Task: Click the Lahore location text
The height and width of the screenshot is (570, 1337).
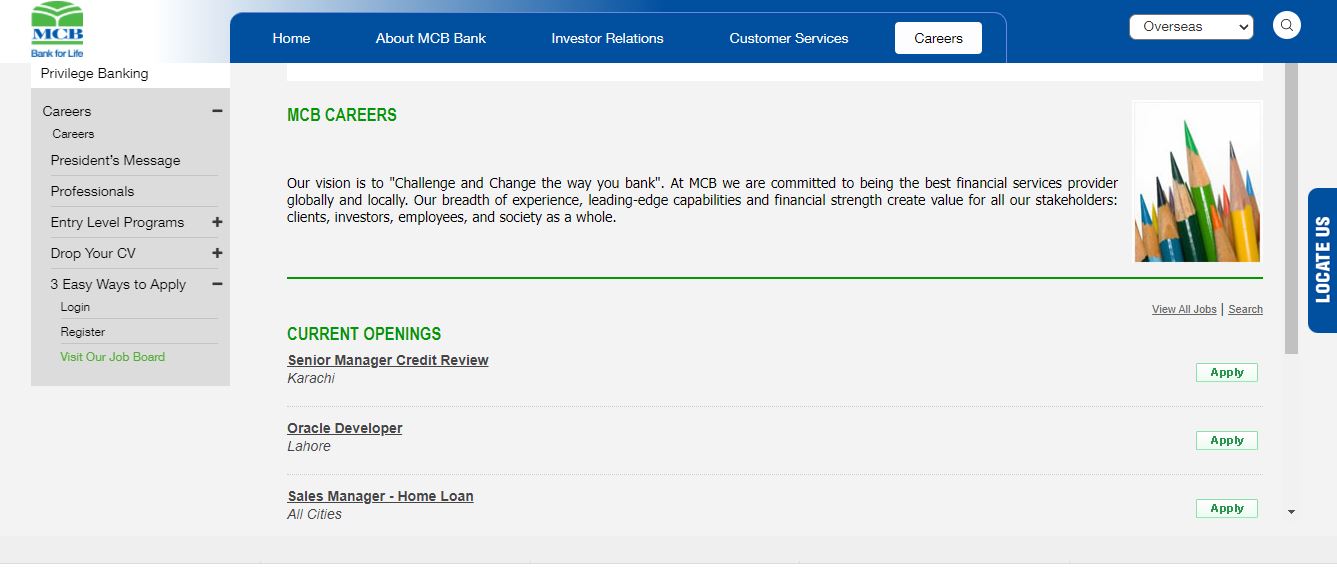Action: click(x=309, y=447)
